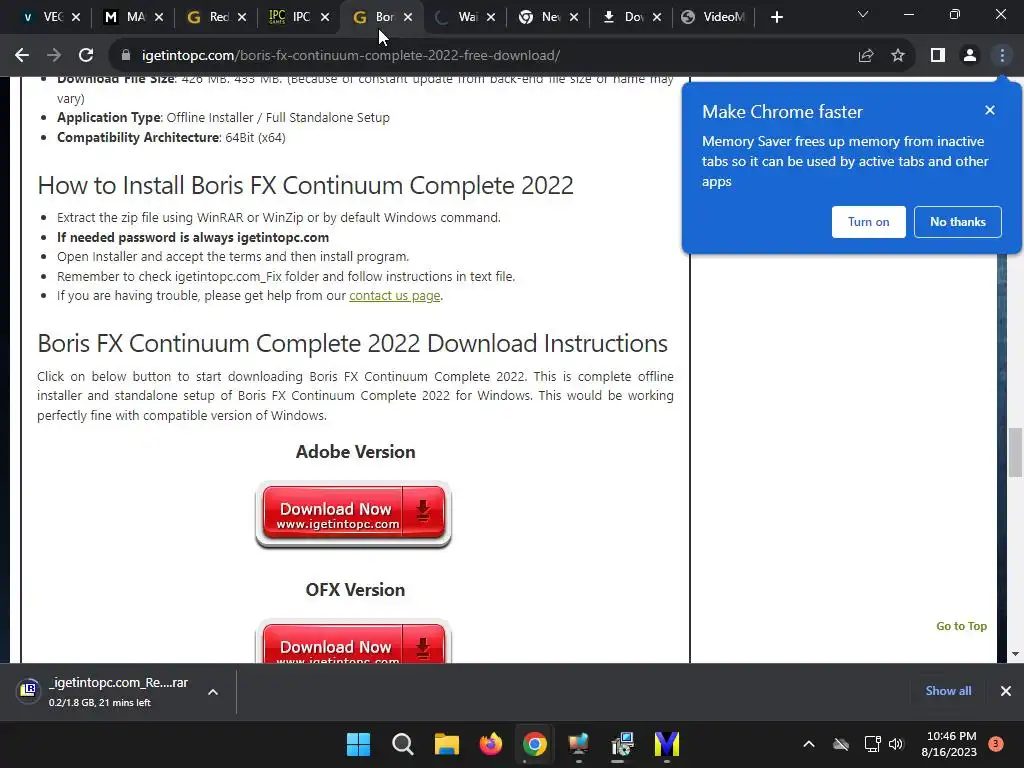Open Chrome's three-dot menu
The image size is (1024, 768).
click(x=1002, y=56)
